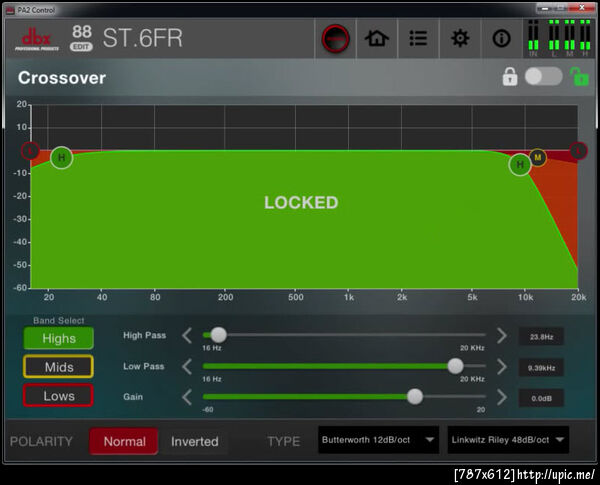Set polarity to Inverted
Screen dimensions: 600x485
194,441
